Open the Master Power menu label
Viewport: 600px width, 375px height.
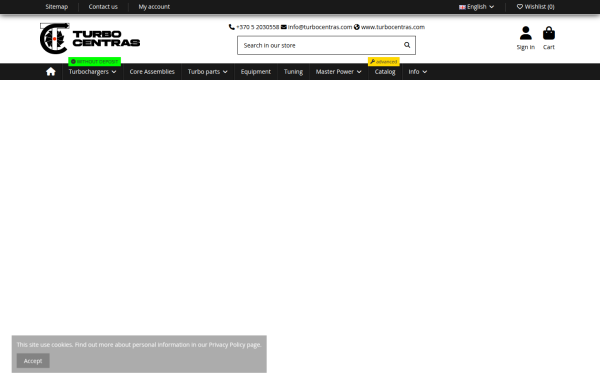(334, 72)
